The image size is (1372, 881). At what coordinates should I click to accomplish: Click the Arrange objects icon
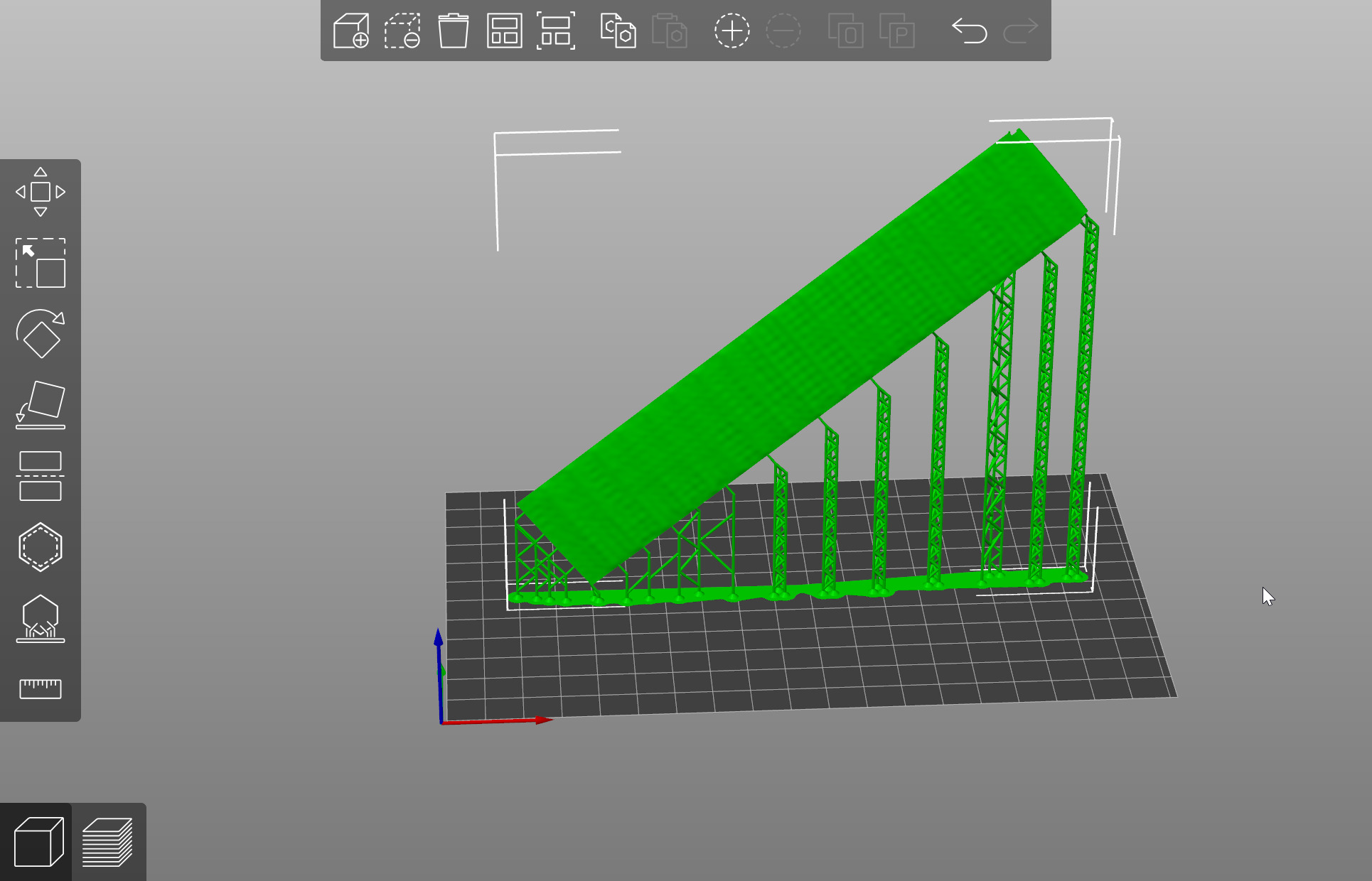click(504, 31)
